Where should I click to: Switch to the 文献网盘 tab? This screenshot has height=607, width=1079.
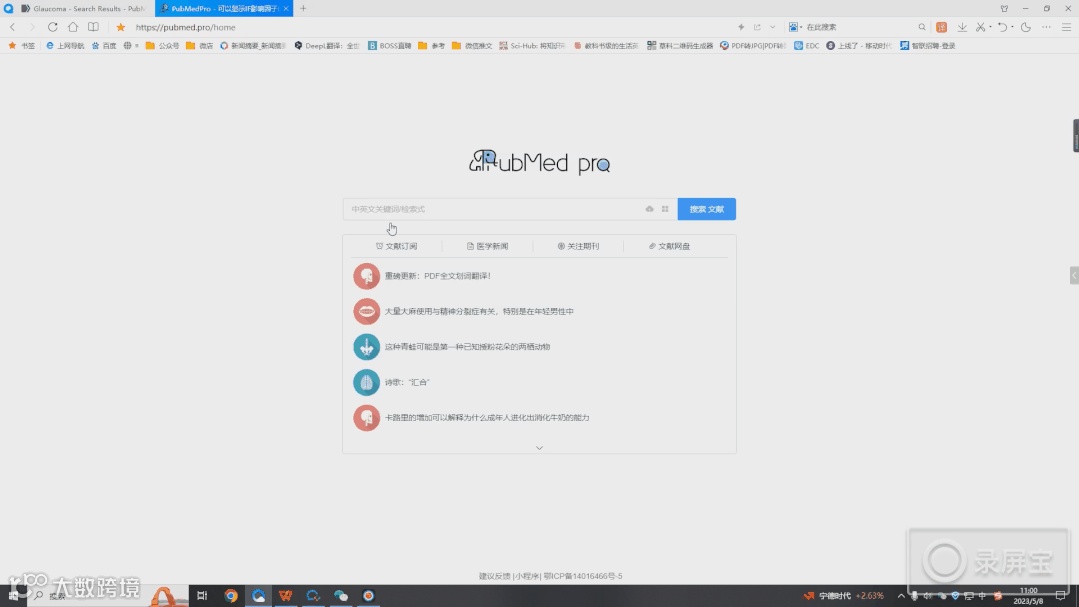pyautogui.click(x=669, y=246)
